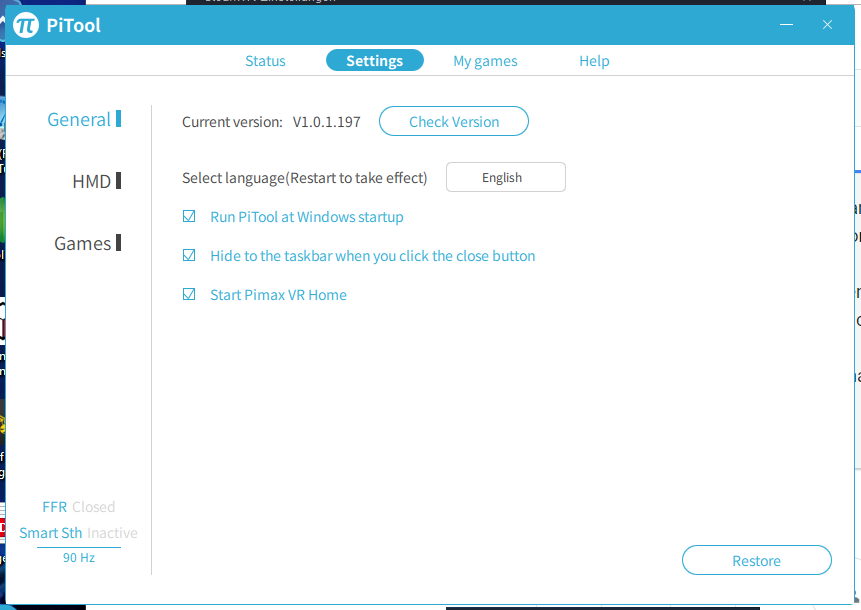The height and width of the screenshot is (610, 861).
Task: Click the 90 Hz refresh rate label
Action: pyautogui.click(x=79, y=558)
